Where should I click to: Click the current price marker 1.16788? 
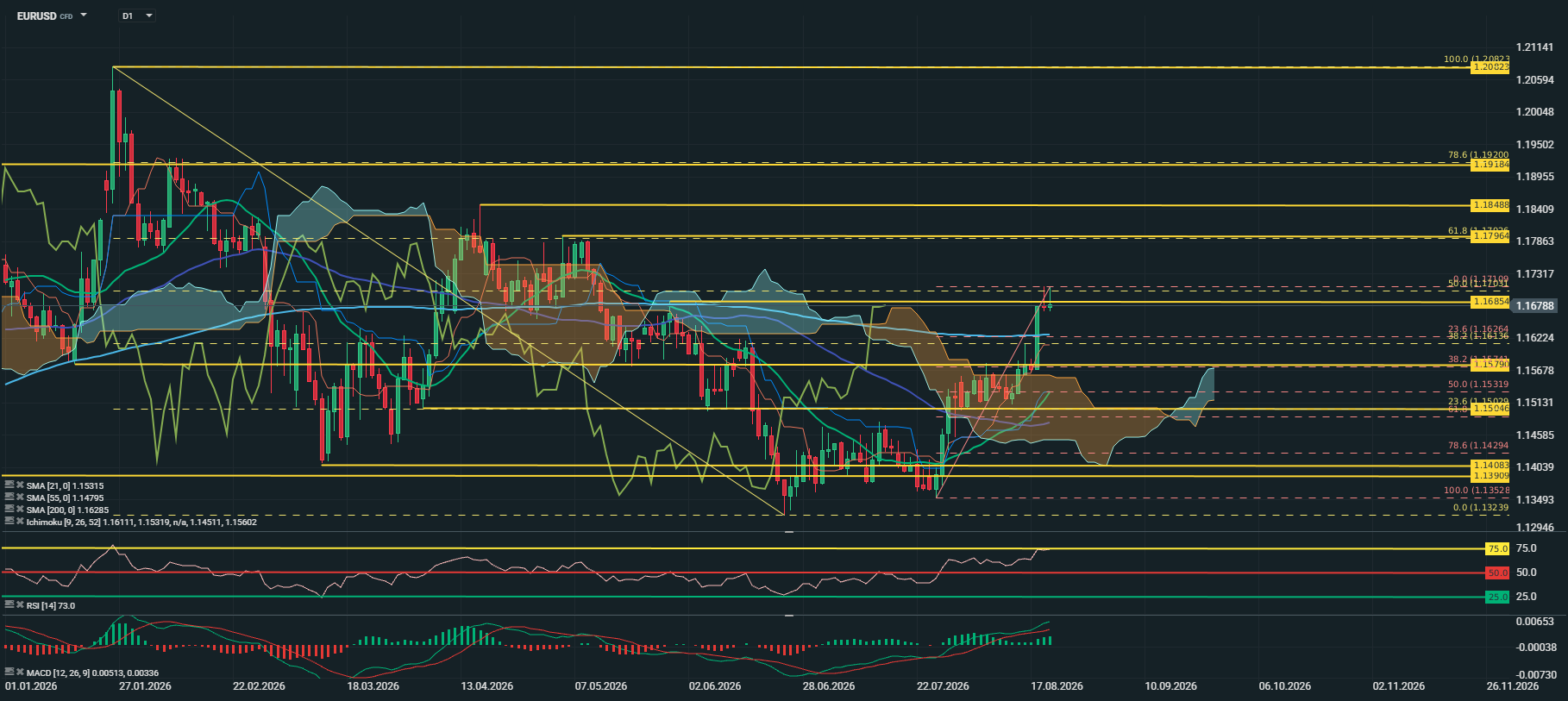tap(1535, 306)
